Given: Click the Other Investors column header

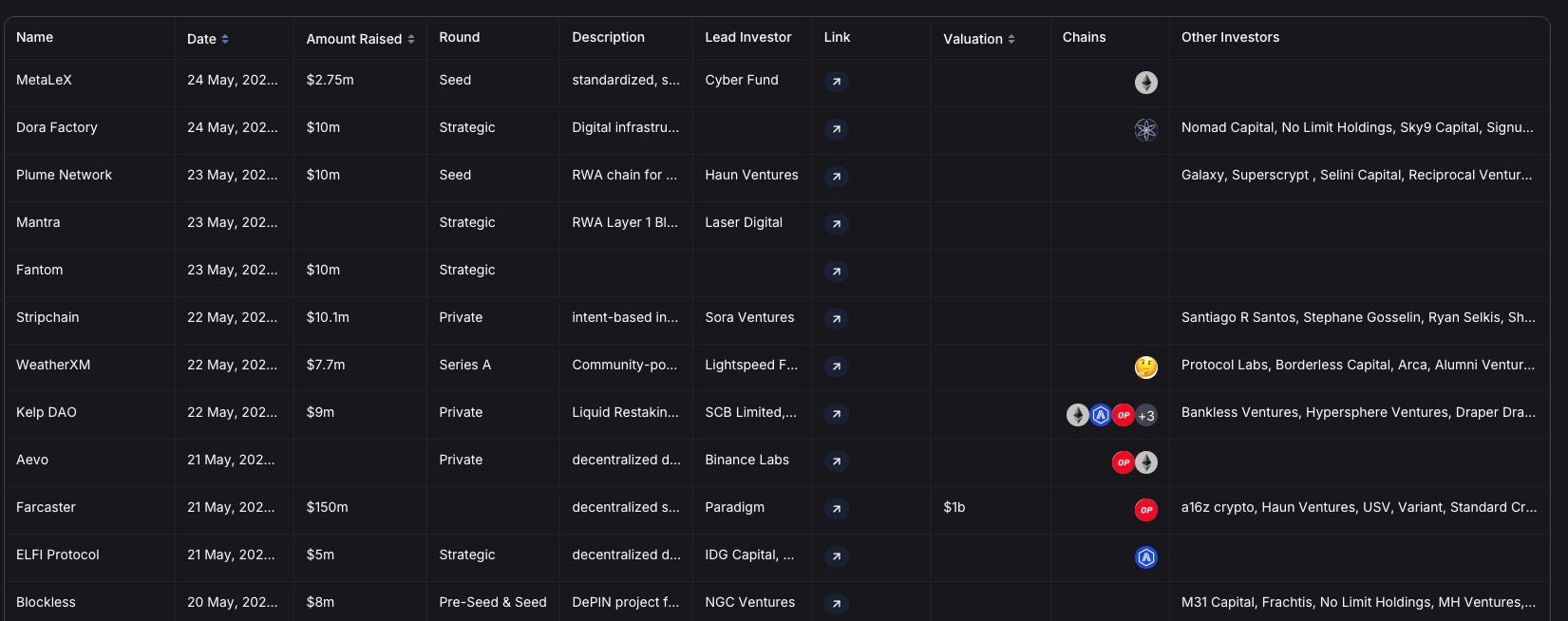Looking at the screenshot, I should tap(1230, 37).
